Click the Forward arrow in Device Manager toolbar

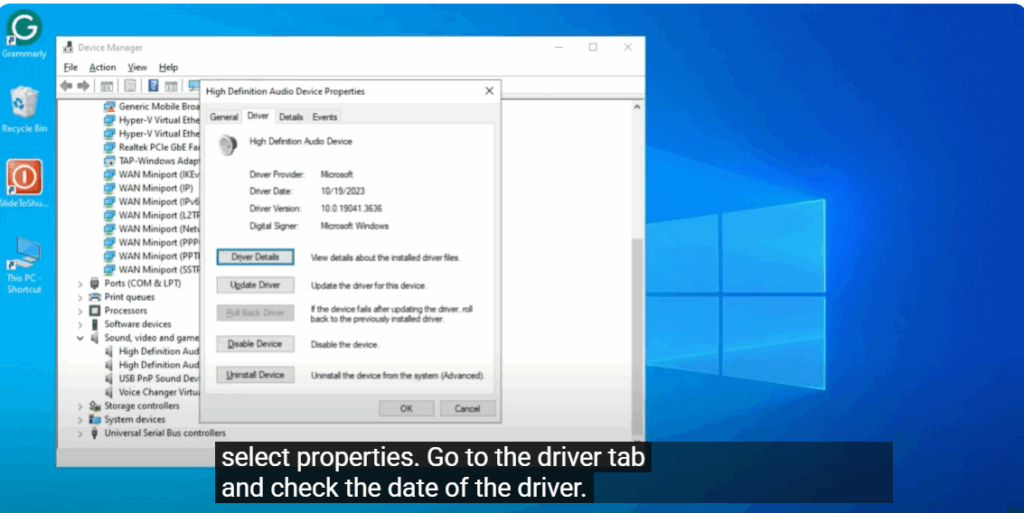coord(84,86)
